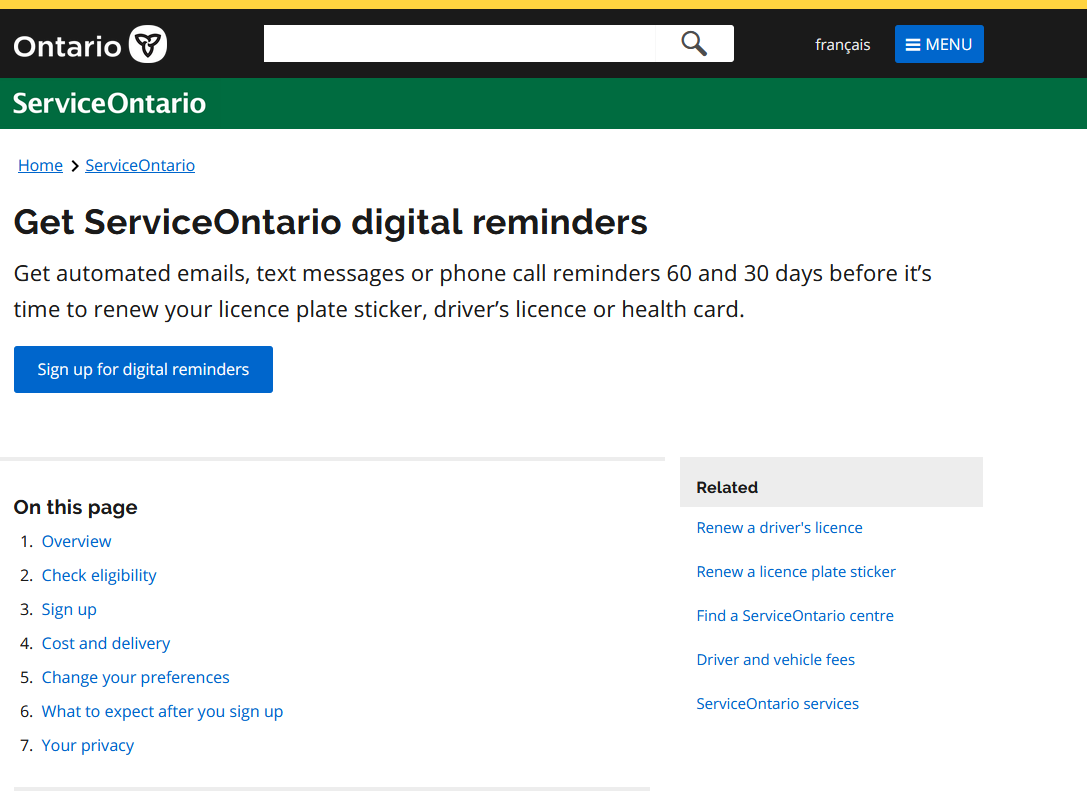Open Find a ServiceOntario centre link
Image resolution: width=1087 pixels, height=804 pixels.
795,615
